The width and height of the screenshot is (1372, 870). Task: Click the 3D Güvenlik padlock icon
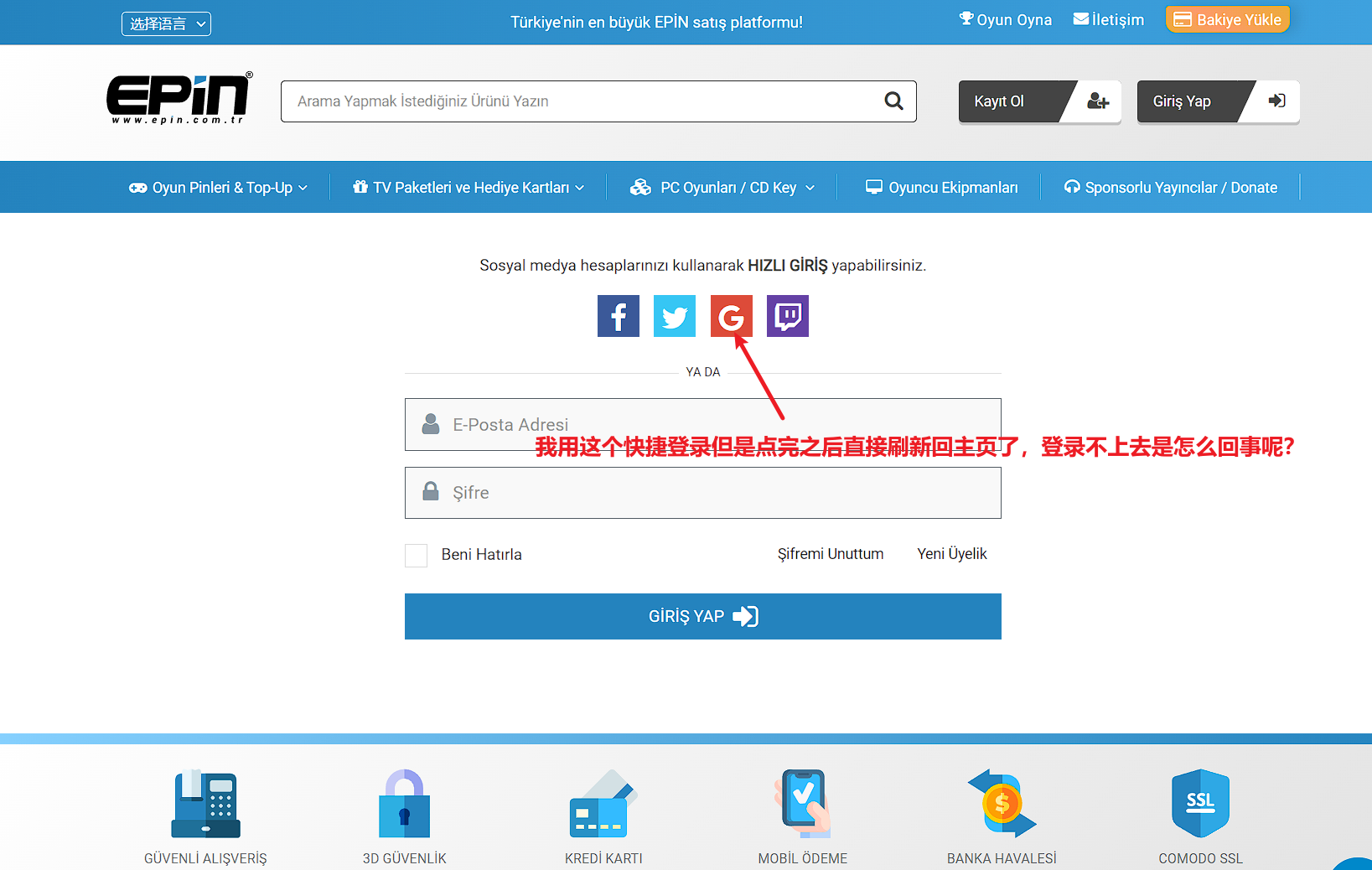pyautogui.click(x=405, y=804)
